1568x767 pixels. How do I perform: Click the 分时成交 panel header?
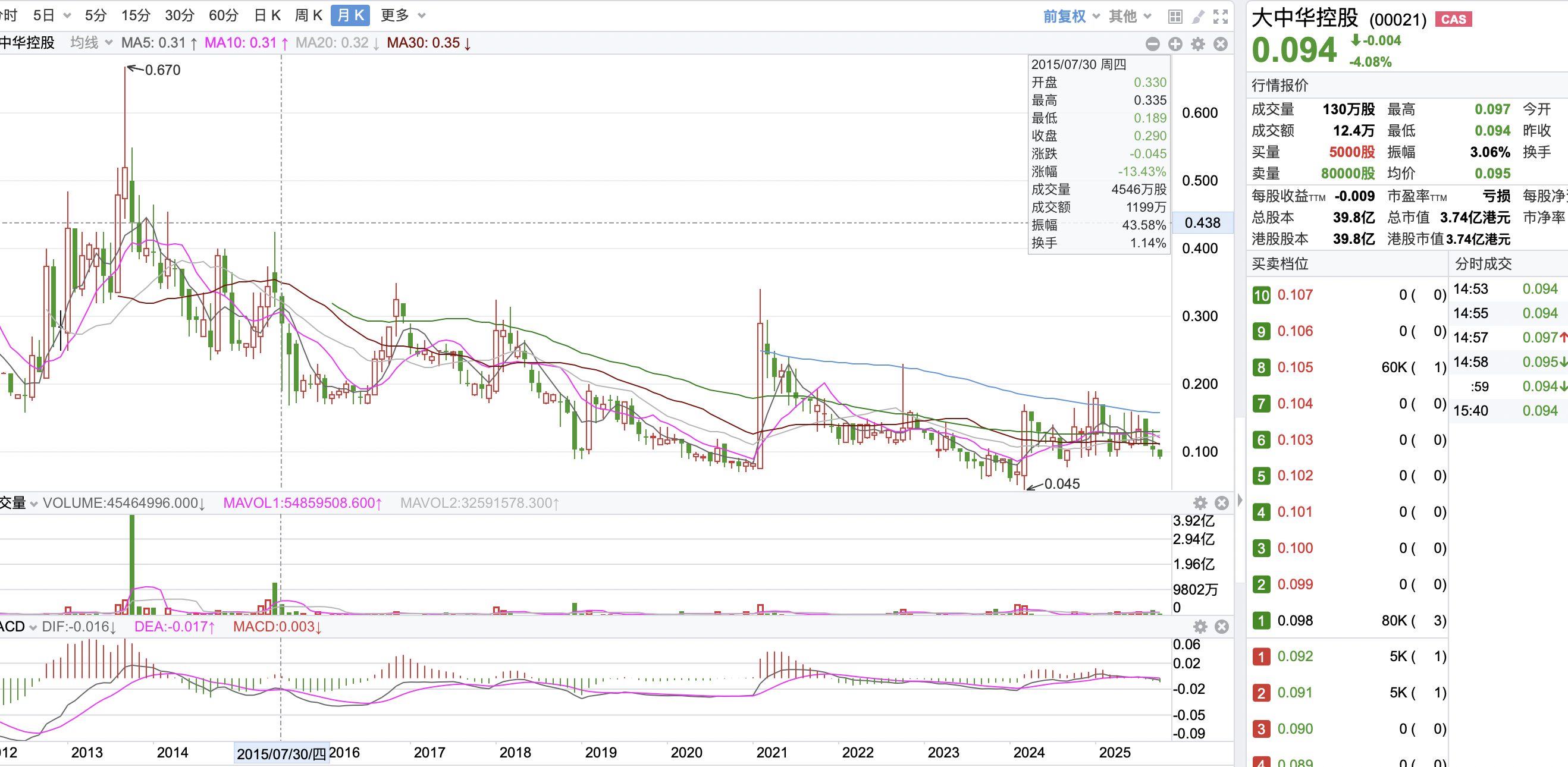pos(1483,264)
